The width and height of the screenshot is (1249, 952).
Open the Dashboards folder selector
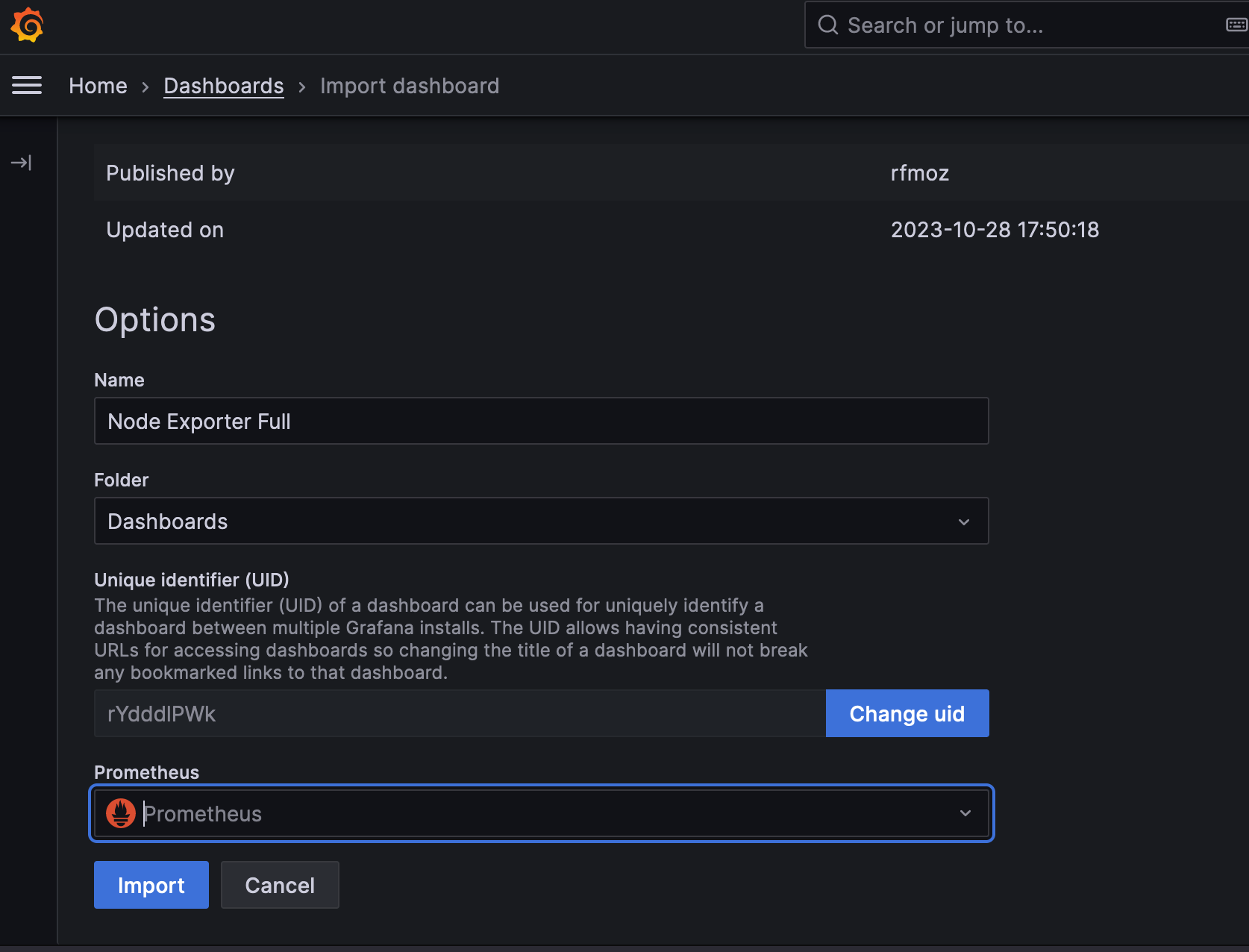(x=522, y=522)
